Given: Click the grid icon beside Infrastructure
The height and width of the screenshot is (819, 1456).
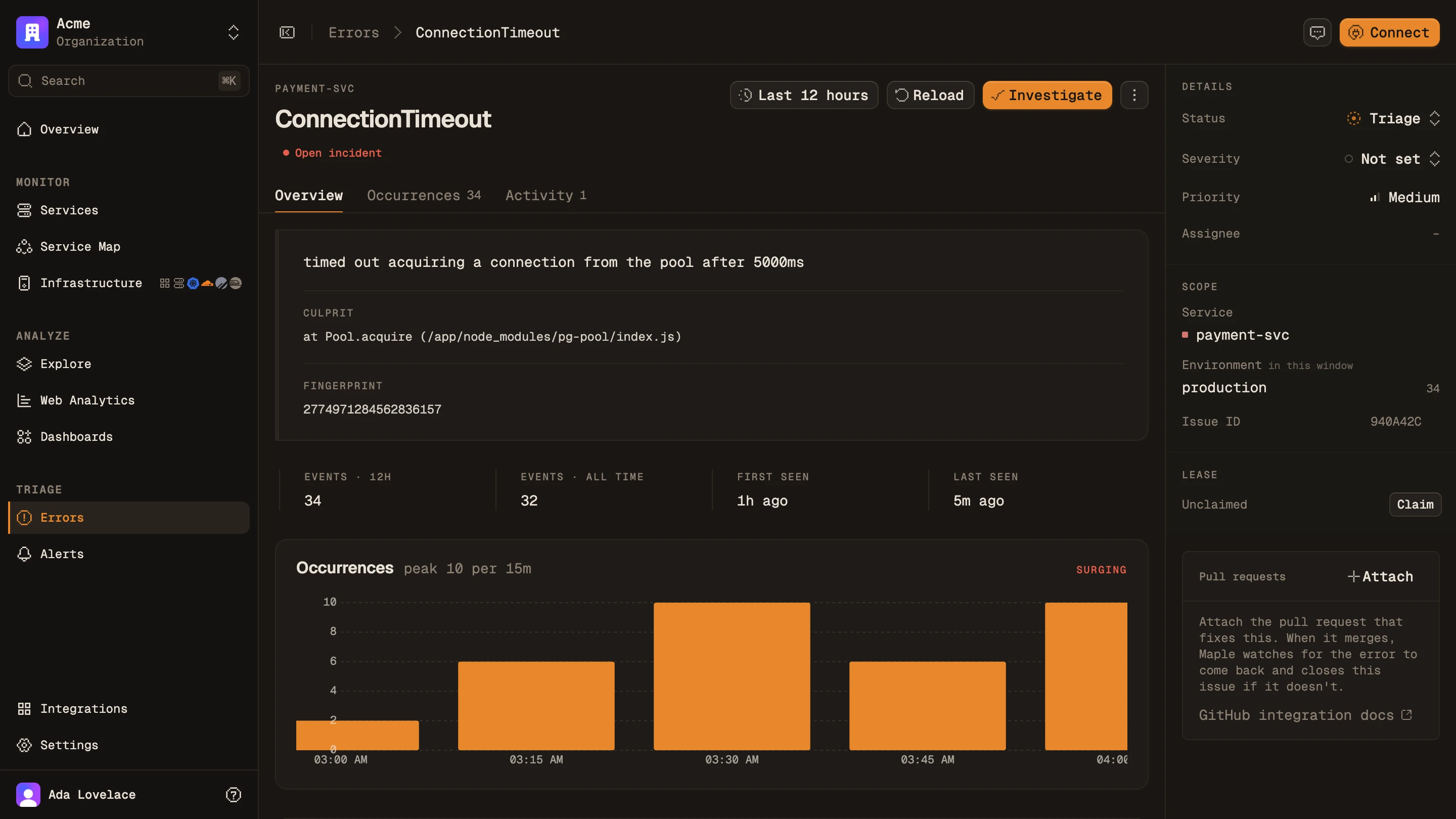Looking at the screenshot, I should point(164,283).
